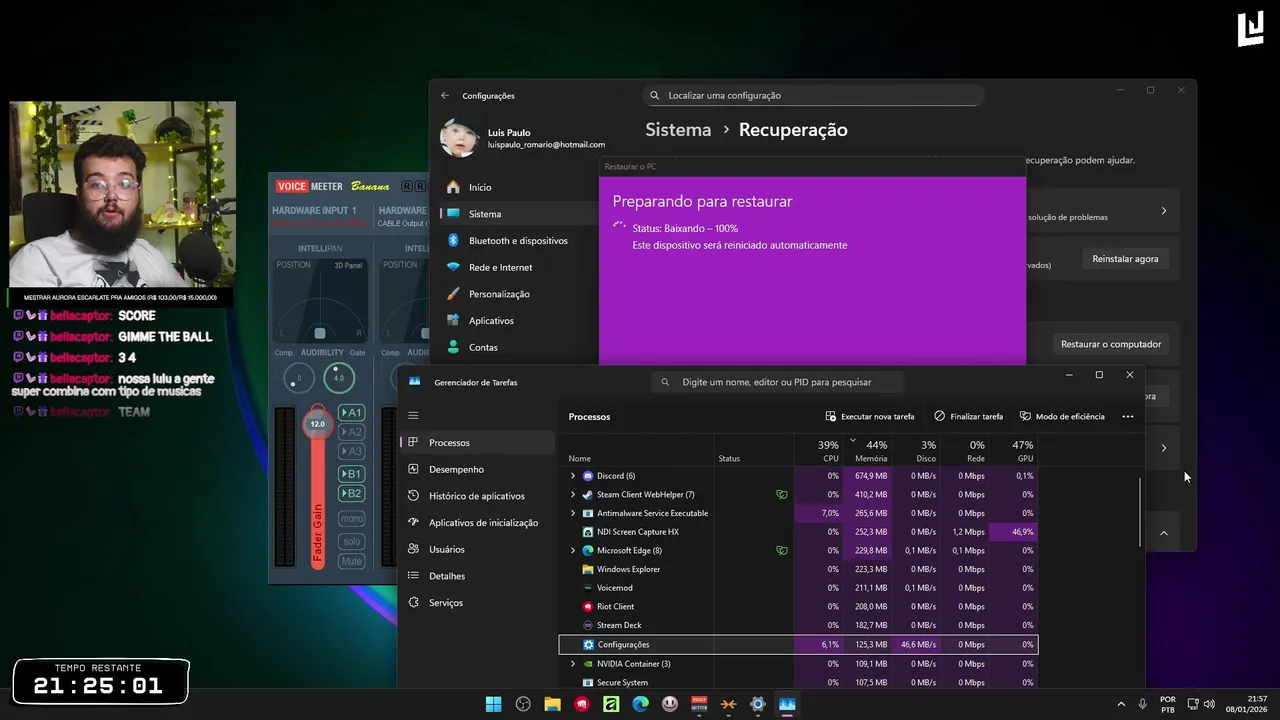Click the Voicemeeter icon on the taskbar
This screenshot has width=1280, height=720.
[x=699, y=704]
